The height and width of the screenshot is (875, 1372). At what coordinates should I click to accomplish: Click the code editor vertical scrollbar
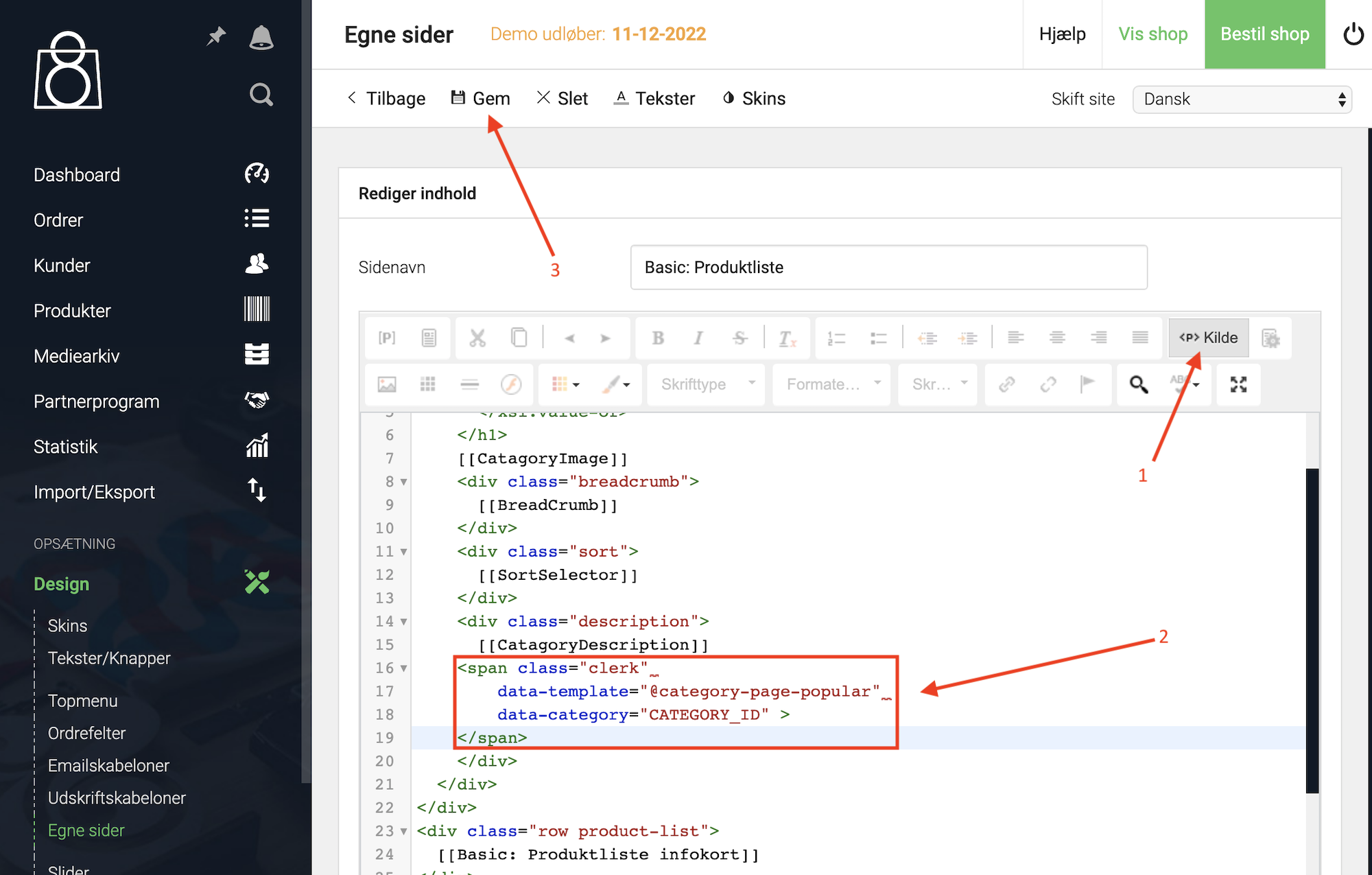point(1312,630)
